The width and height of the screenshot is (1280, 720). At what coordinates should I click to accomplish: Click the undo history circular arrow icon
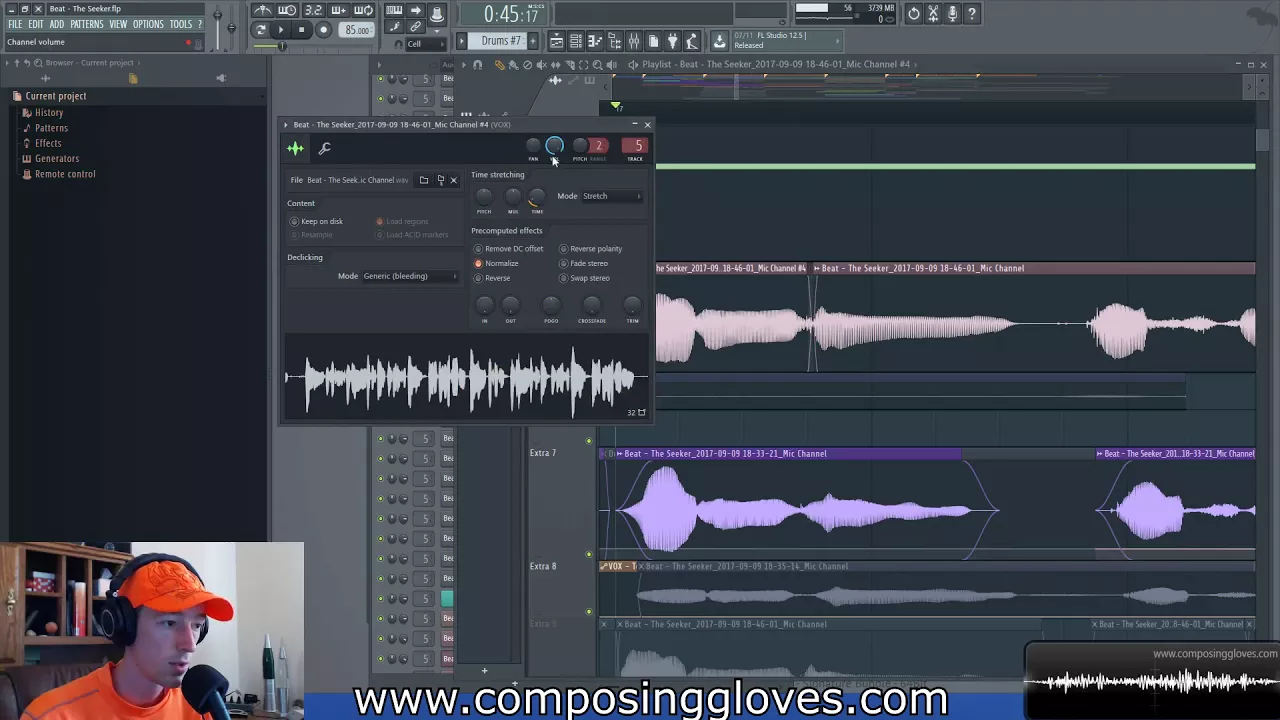(913, 14)
